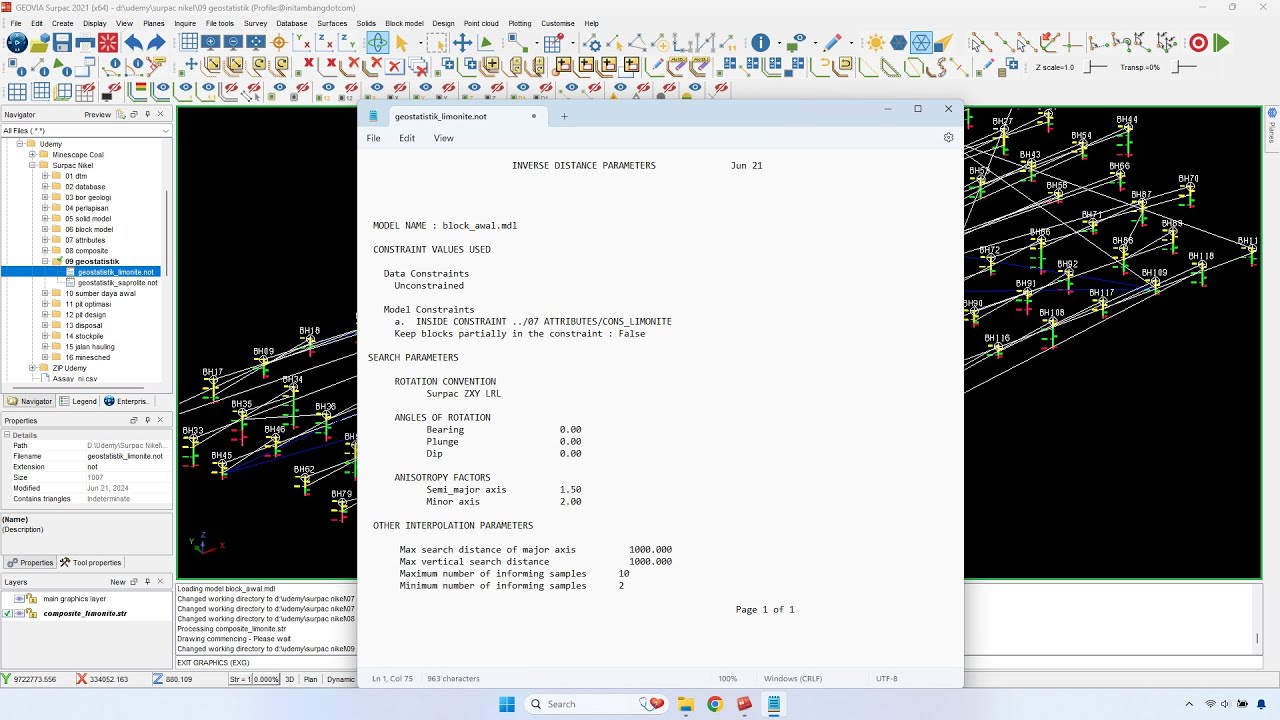This screenshot has width=1280, height=720.
Task: Click the wireframe hexagon display icon
Action: point(921,43)
